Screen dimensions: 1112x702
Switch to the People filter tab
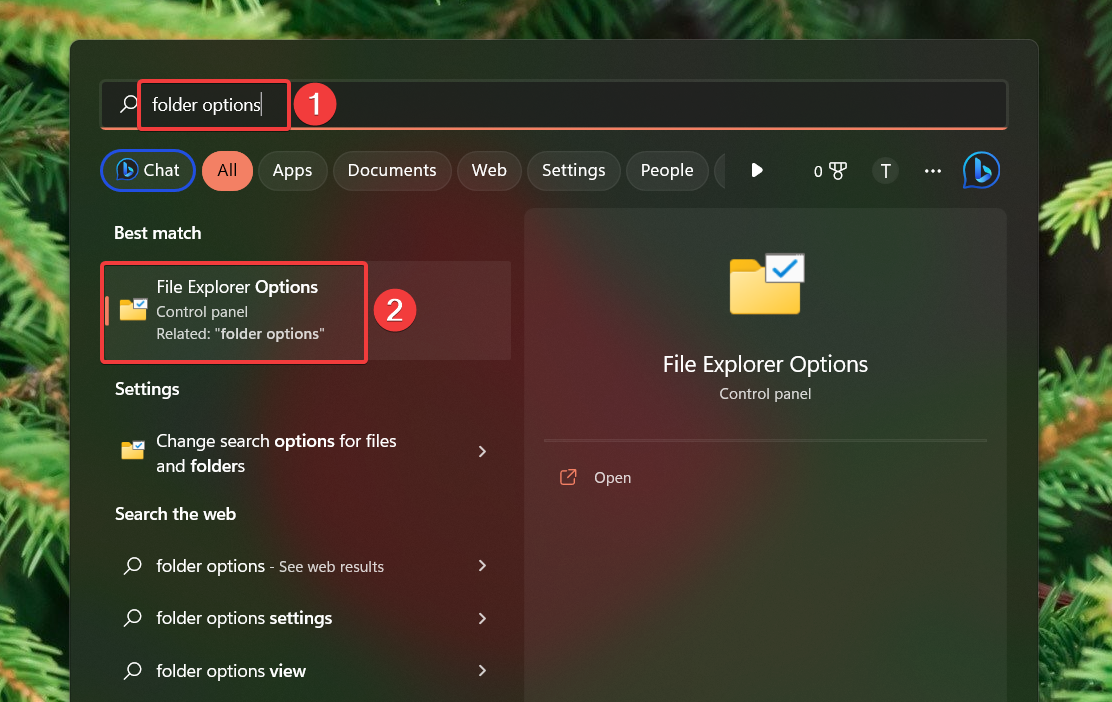coord(667,171)
